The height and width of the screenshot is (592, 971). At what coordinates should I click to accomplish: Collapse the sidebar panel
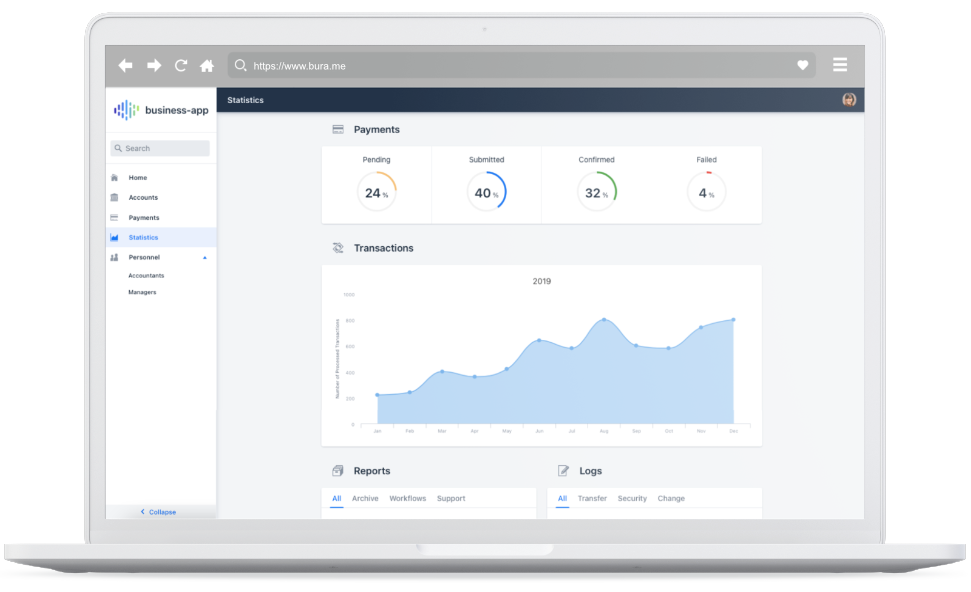pyautogui.click(x=160, y=512)
